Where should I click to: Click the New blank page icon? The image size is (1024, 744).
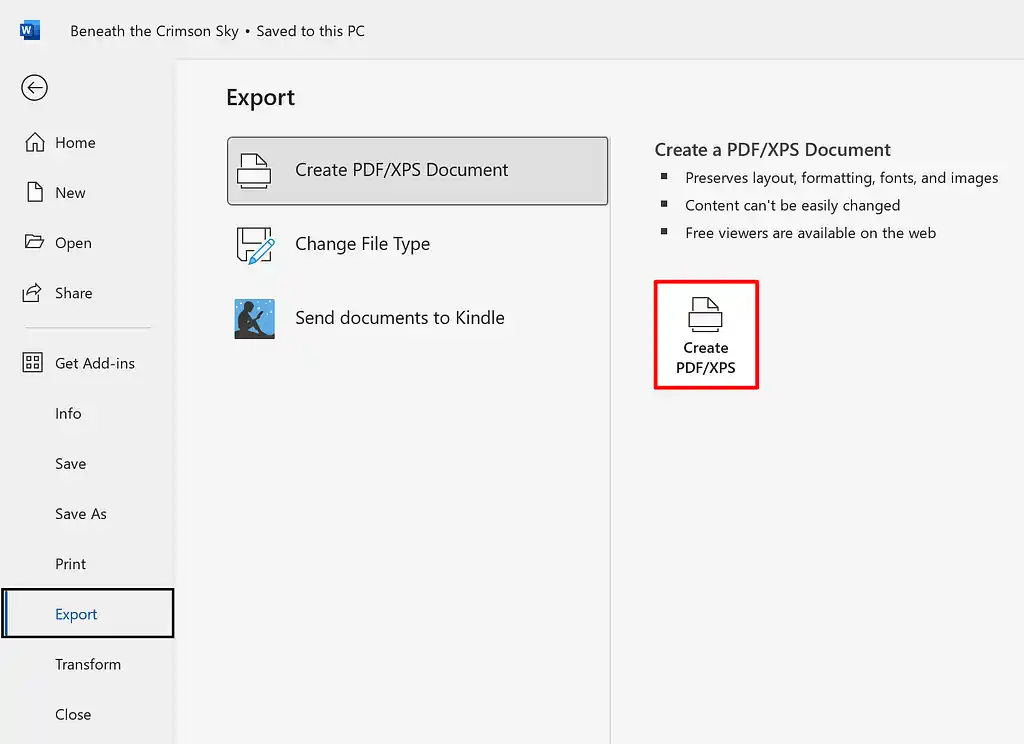click(x=34, y=192)
